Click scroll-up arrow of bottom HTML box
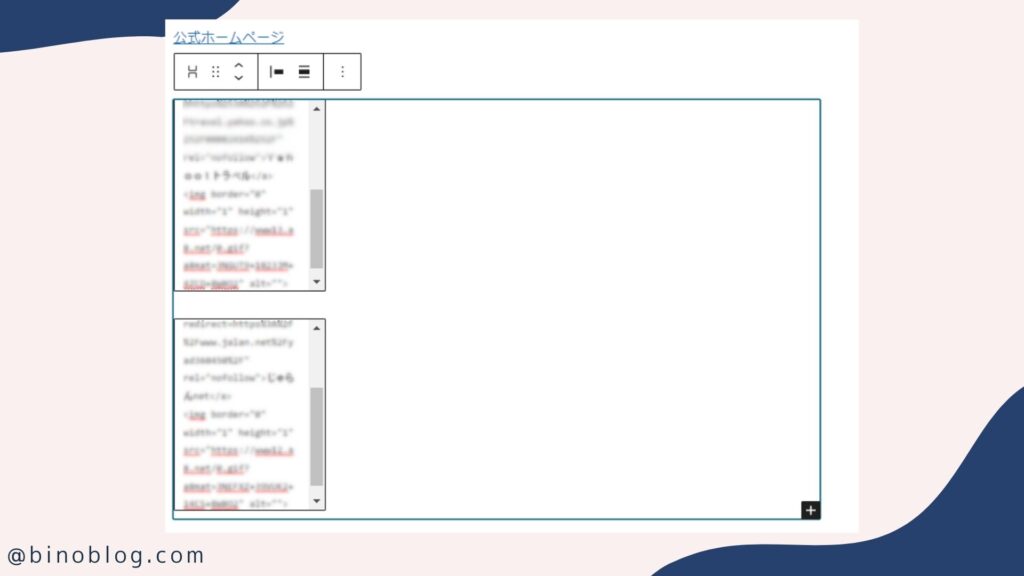Image resolution: width=1024 pixels, height=576 pixels. (317, 328)
